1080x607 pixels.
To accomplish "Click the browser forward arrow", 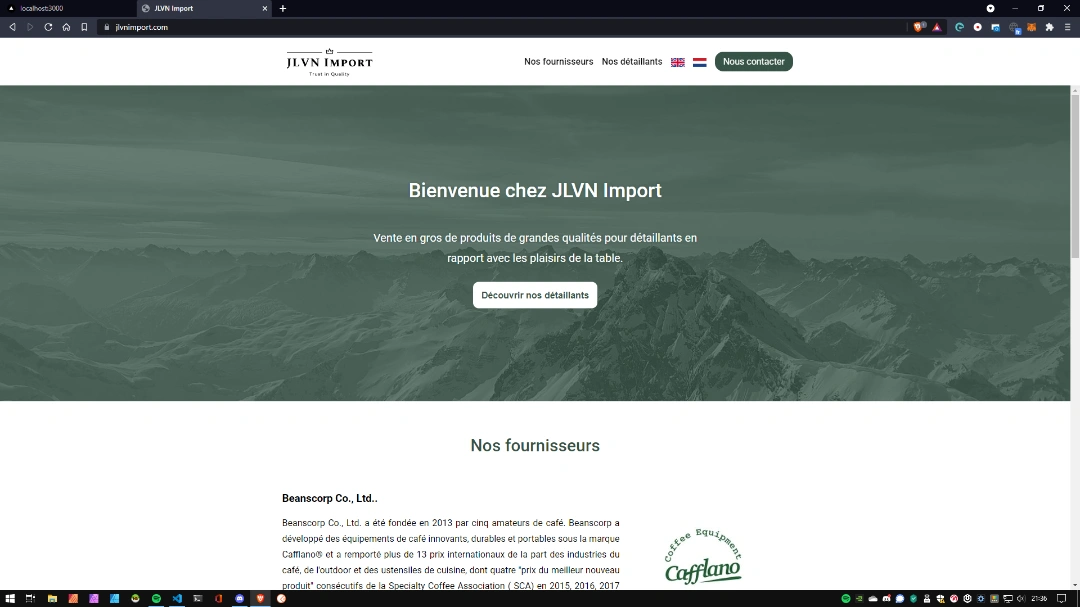I will pyautogui.click(x=30, y=27).
